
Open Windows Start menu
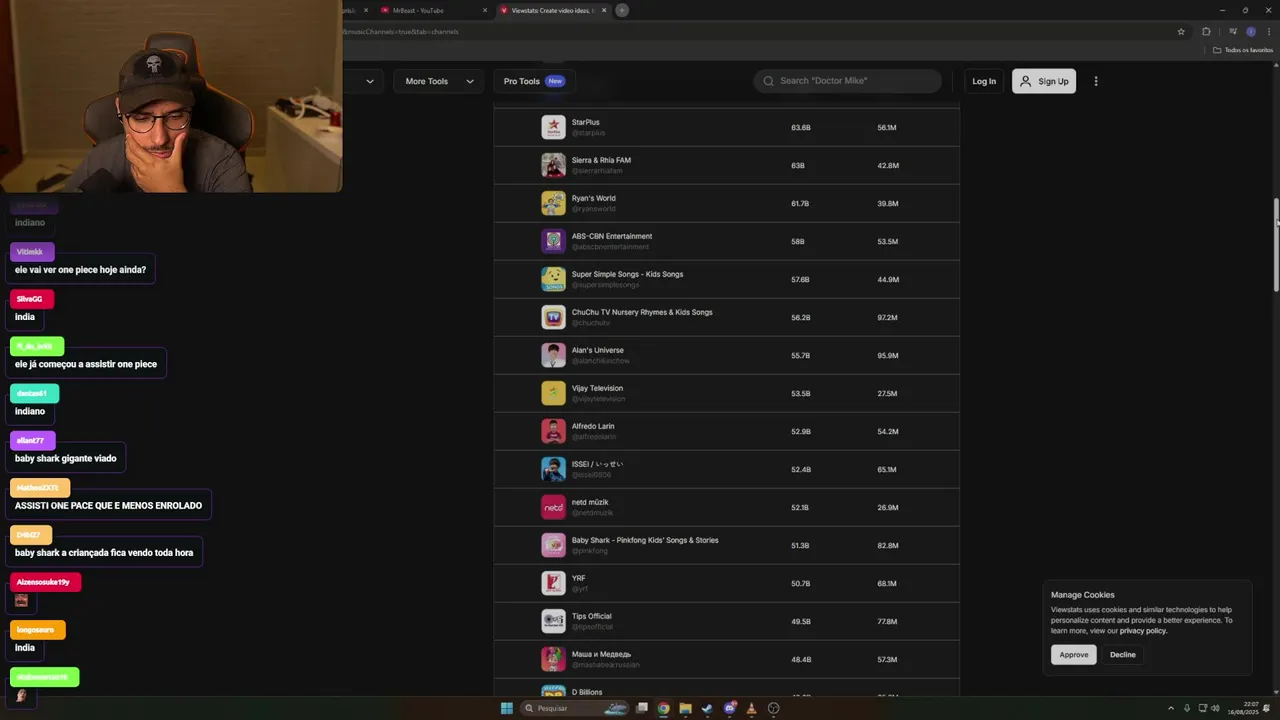click(507, 708)
